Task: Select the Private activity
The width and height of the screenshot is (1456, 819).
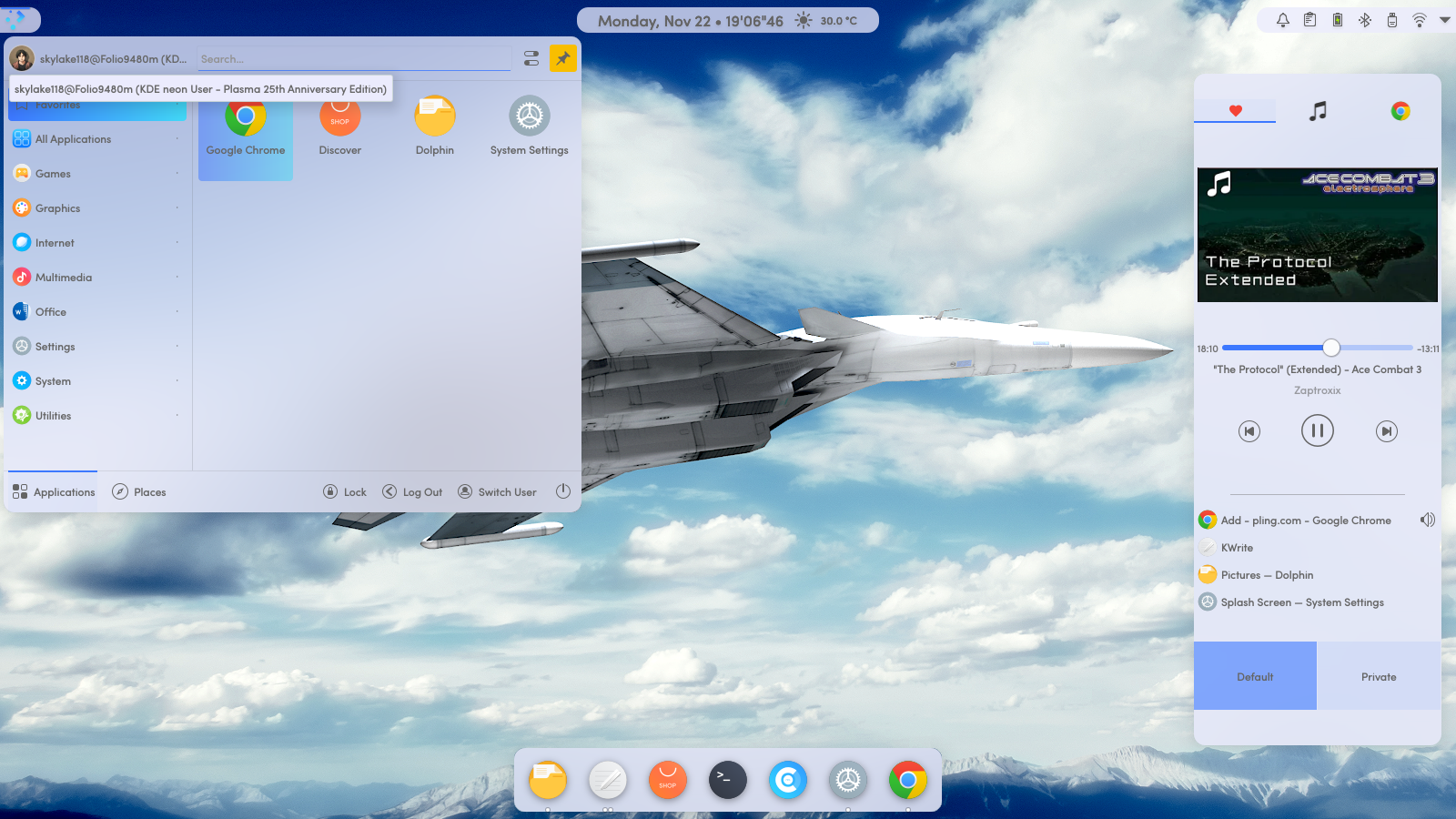Action: point(1379,676)
